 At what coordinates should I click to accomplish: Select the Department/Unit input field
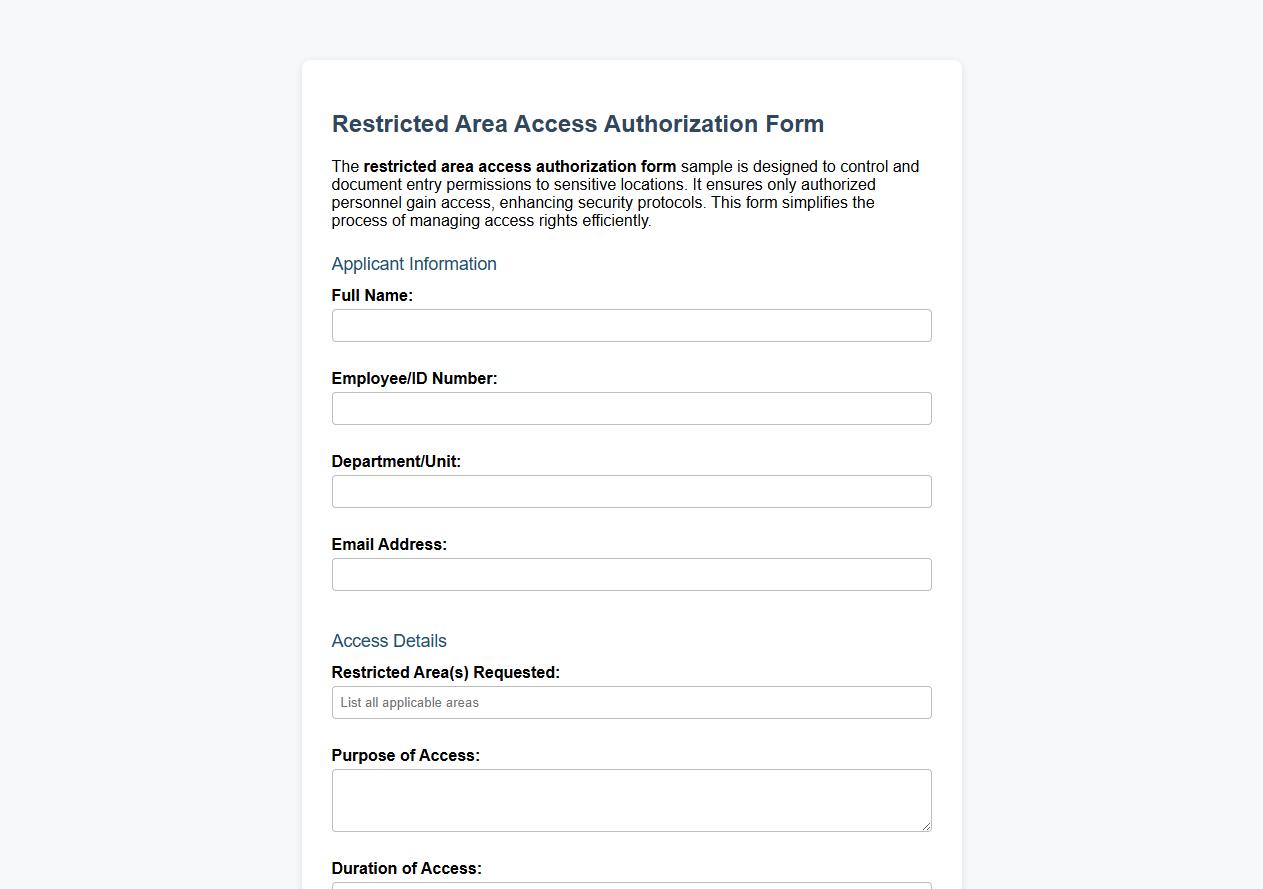631,491
